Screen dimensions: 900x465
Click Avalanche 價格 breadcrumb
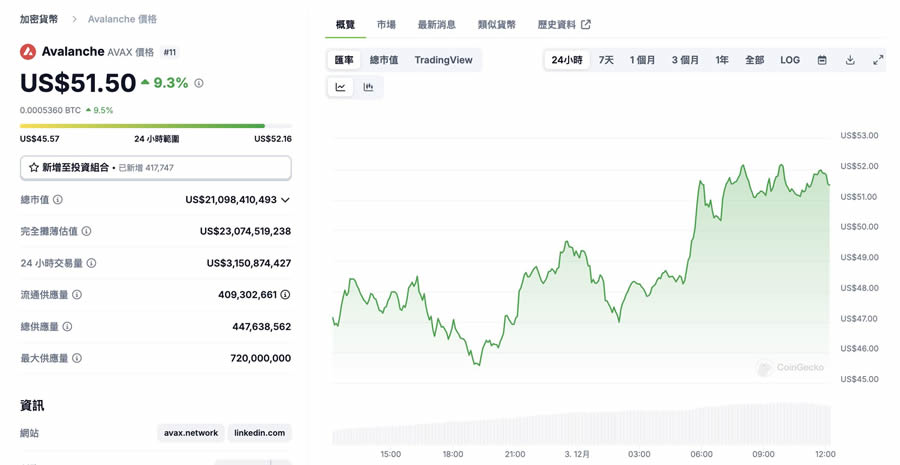pyautogui.click(x=122, y=19)
